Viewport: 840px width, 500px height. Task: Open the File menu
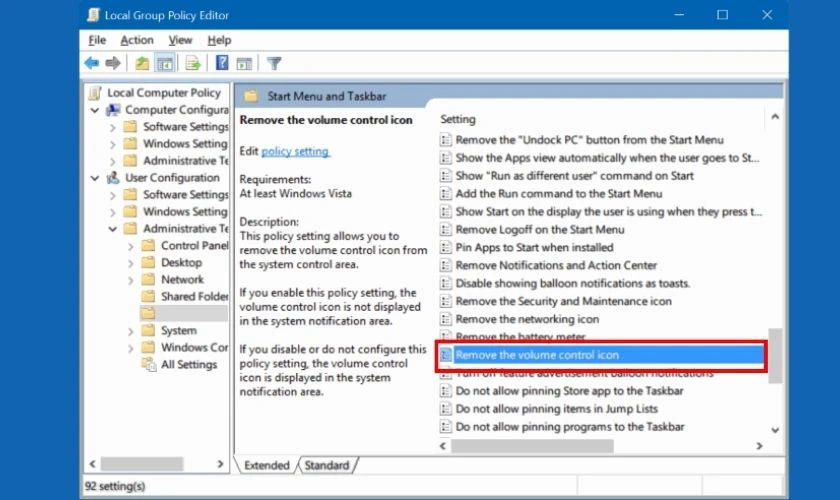97,40
